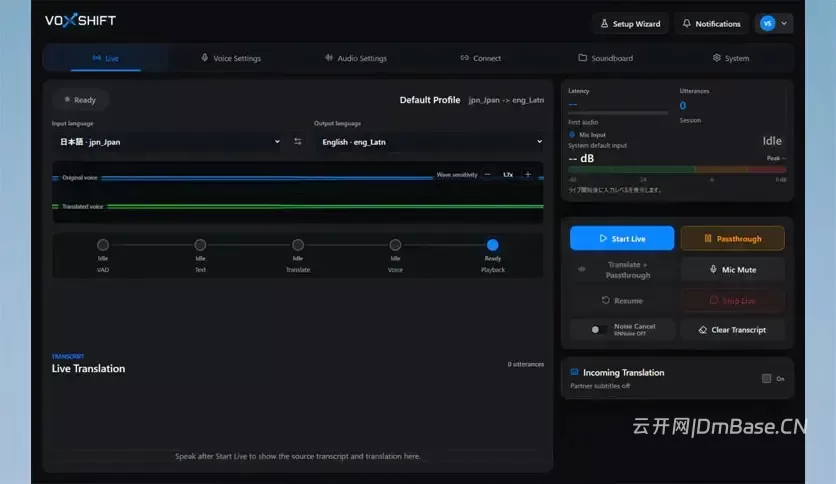836x484 pixels.
Task: Decrease the wave sensitivity with minus
Action: (x=487, y=174)
